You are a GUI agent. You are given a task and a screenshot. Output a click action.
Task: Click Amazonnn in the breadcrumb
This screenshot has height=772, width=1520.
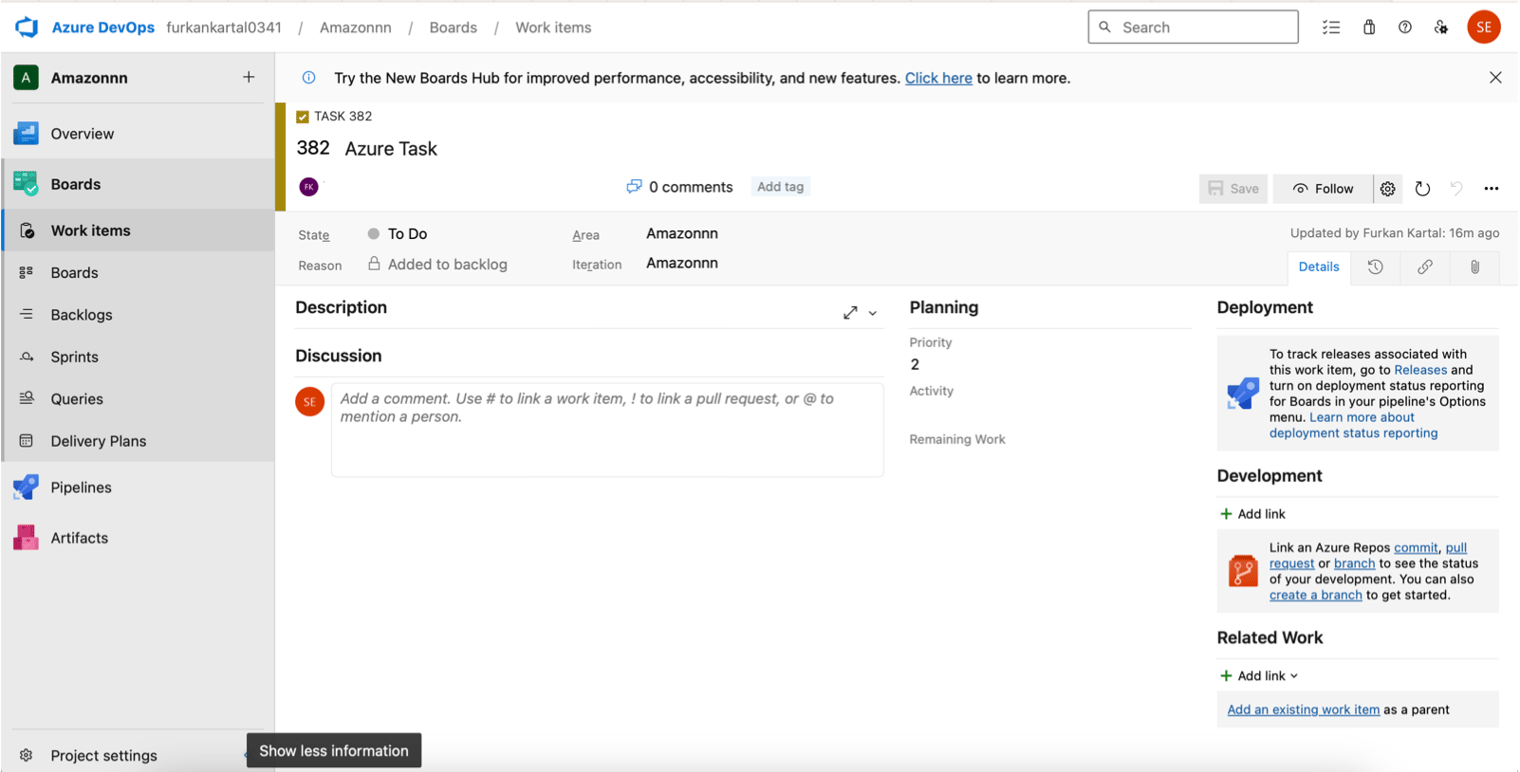coord(355,27)
